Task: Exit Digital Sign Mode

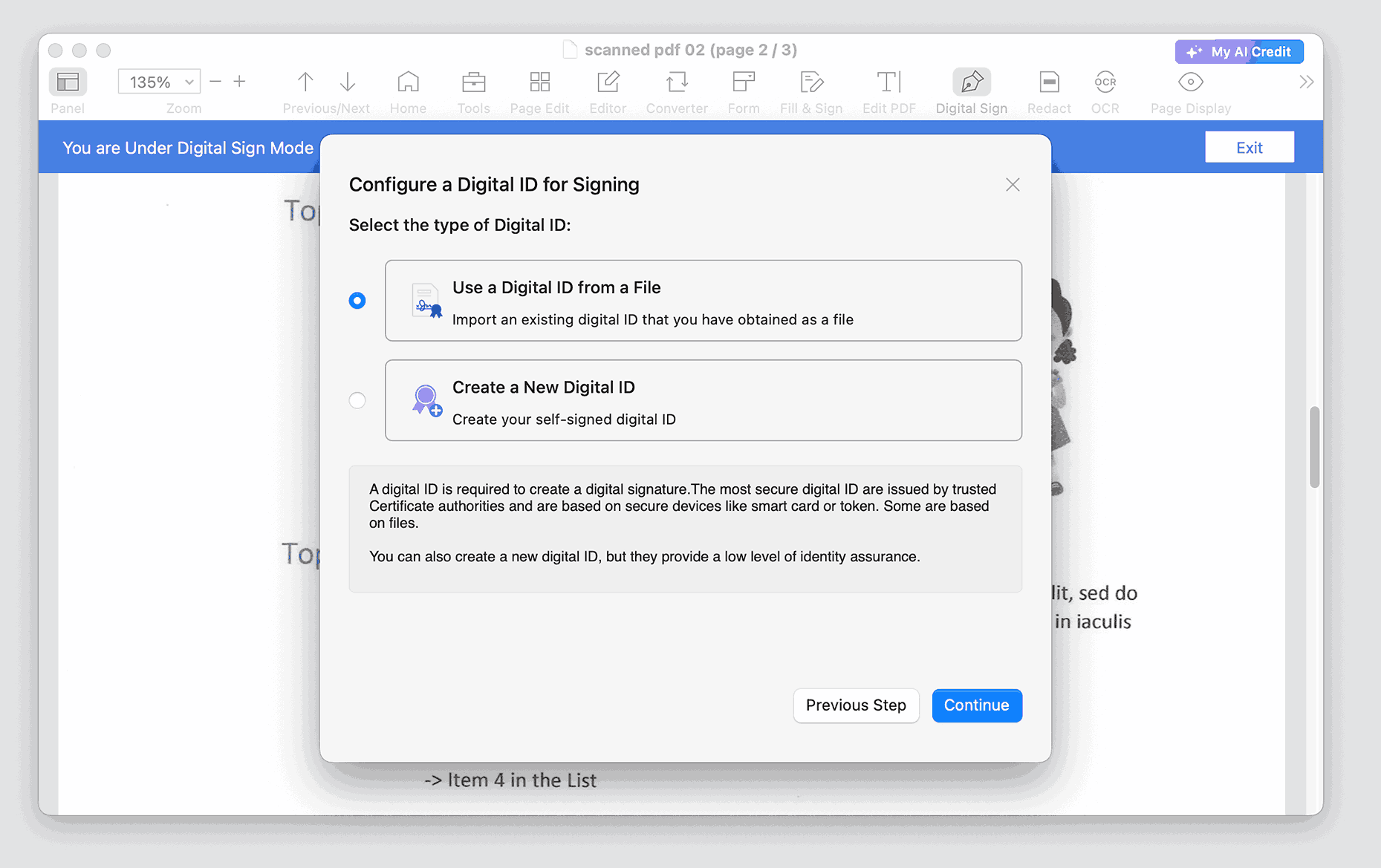Action: [x=1250, y=147]
